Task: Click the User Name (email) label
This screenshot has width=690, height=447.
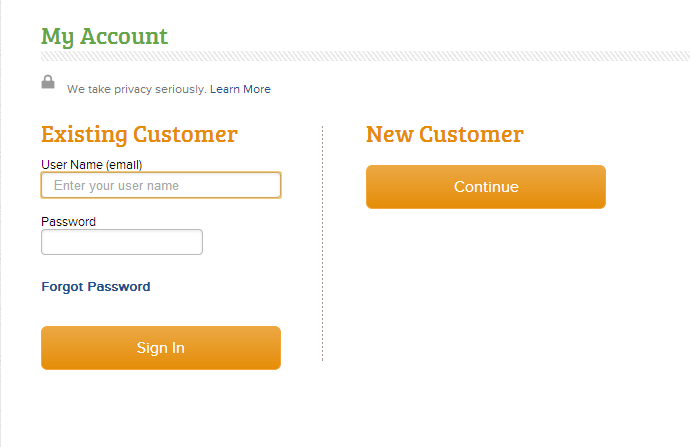Action: (x=92, y=165)
